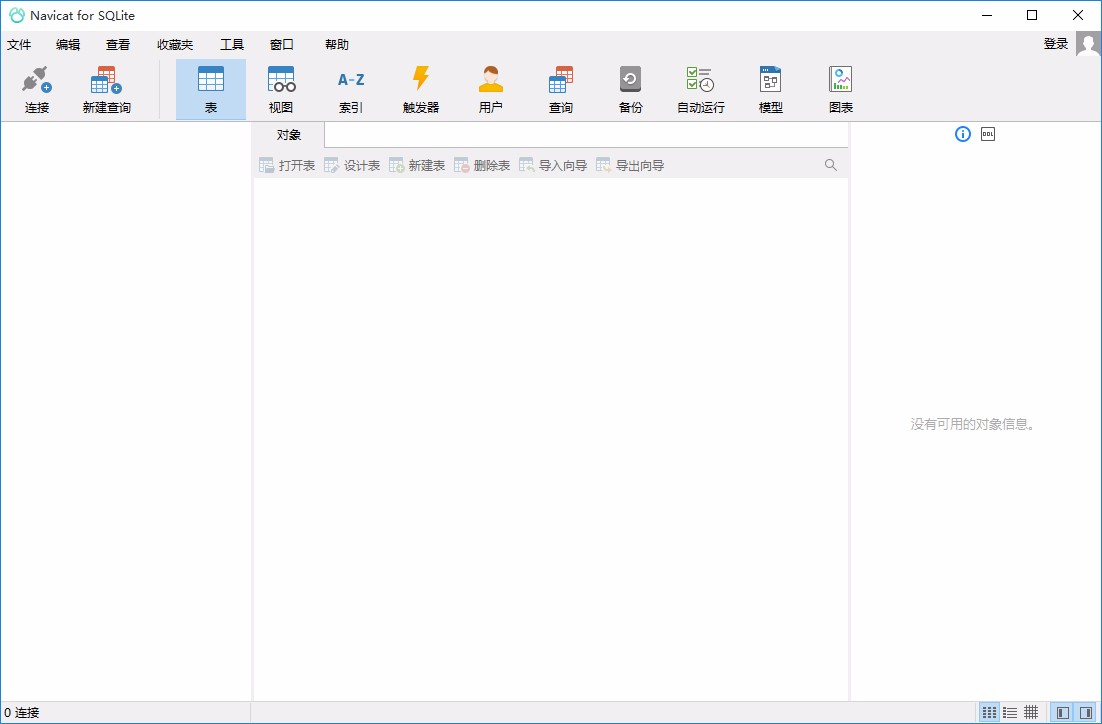Click the Navicat logo in title bar
1102x724 pixels.
[17, 15]
